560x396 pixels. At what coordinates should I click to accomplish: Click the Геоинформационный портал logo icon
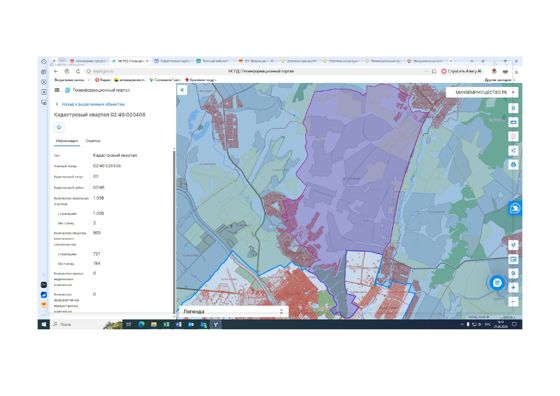tap(67, 90)
